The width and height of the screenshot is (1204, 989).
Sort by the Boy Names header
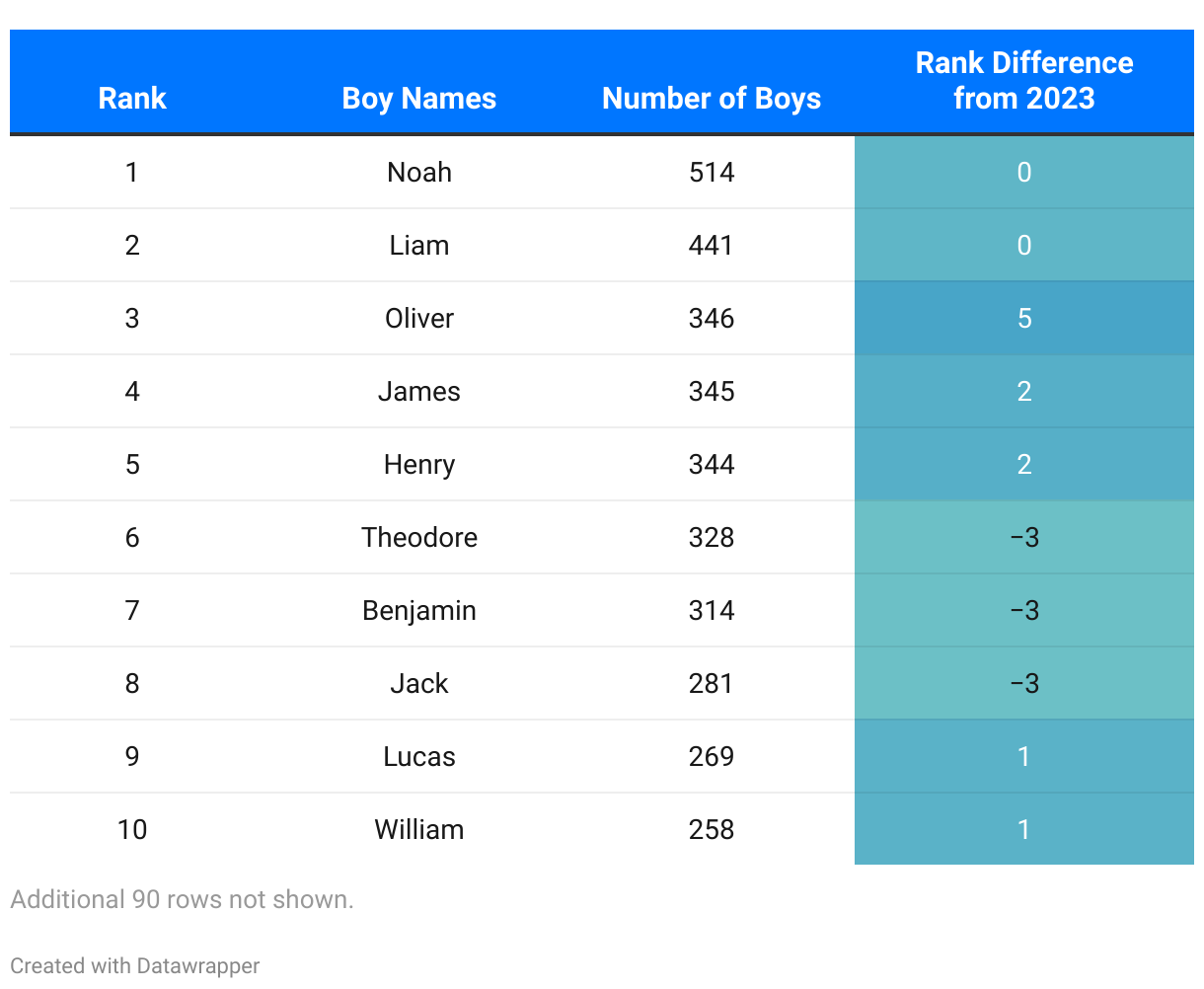click(x=418, y=99)
